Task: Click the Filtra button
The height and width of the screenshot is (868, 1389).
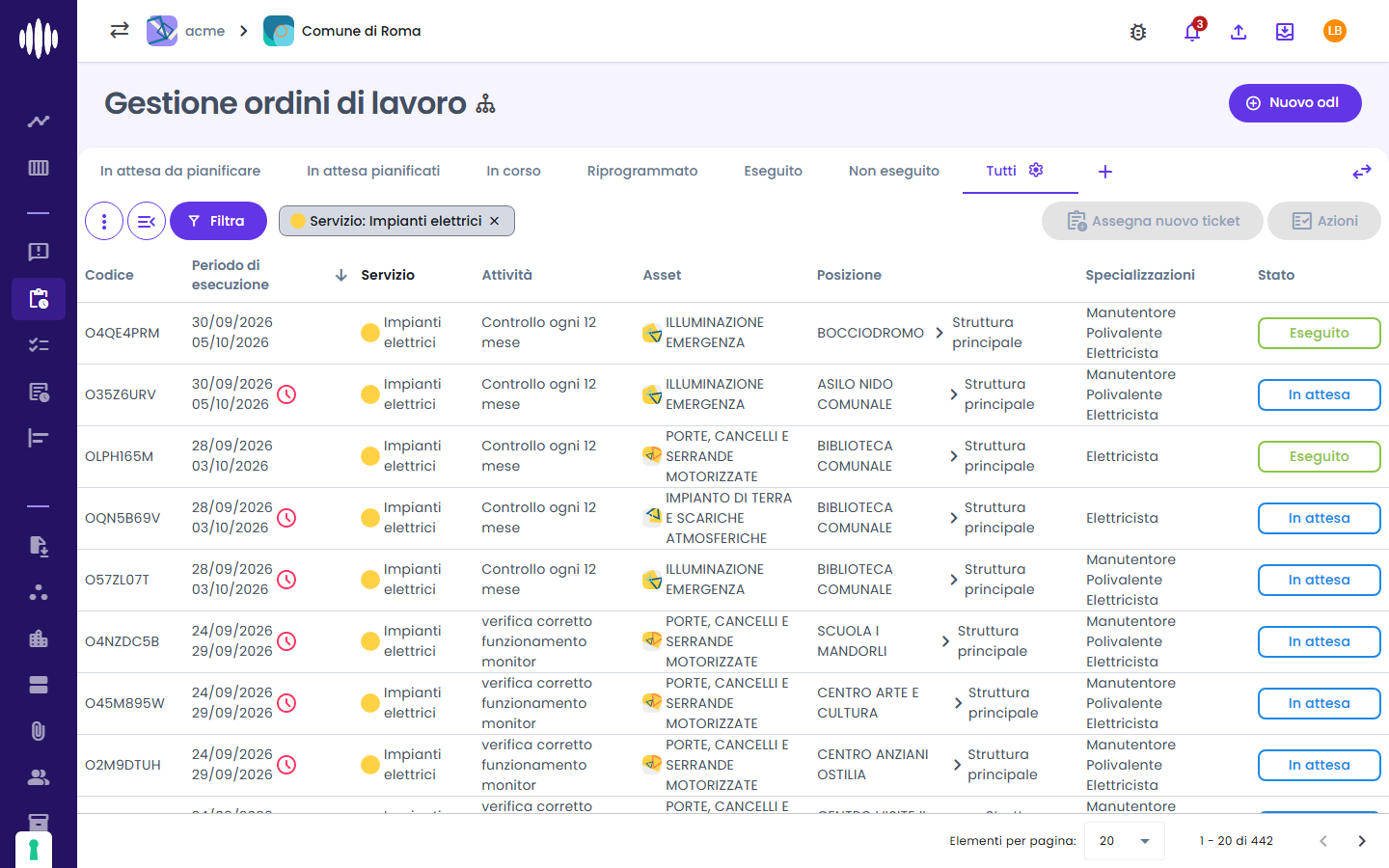Action: point(218,221)
